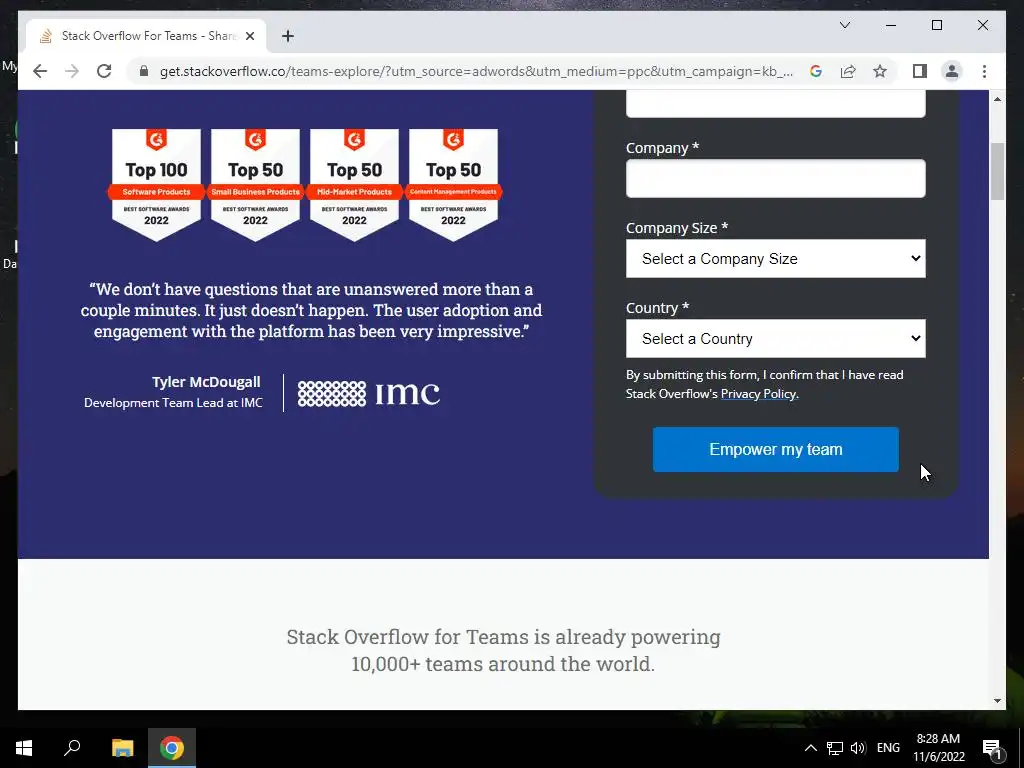Share this page icon

tap(848, 71)
